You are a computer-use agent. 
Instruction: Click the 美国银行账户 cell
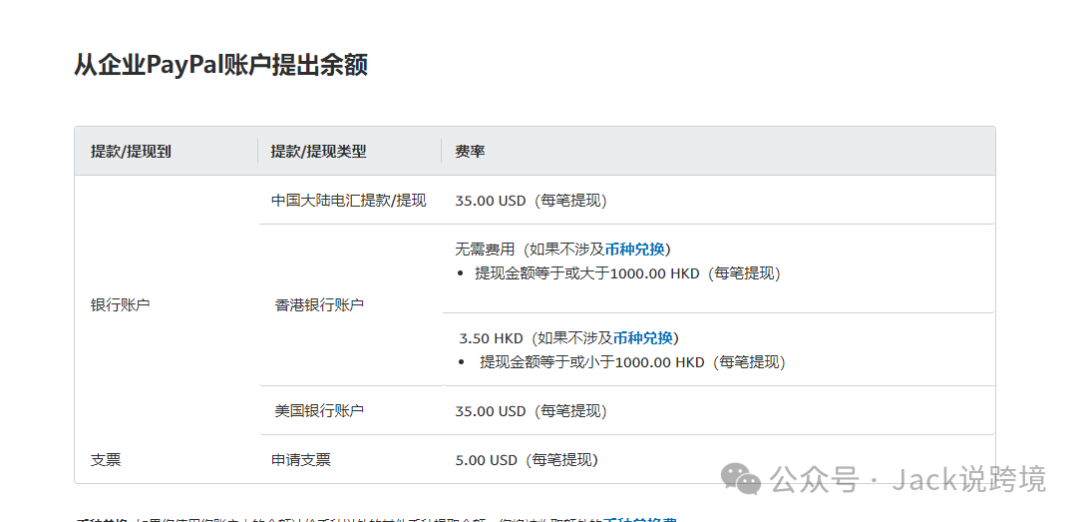(x=319, y=411)
